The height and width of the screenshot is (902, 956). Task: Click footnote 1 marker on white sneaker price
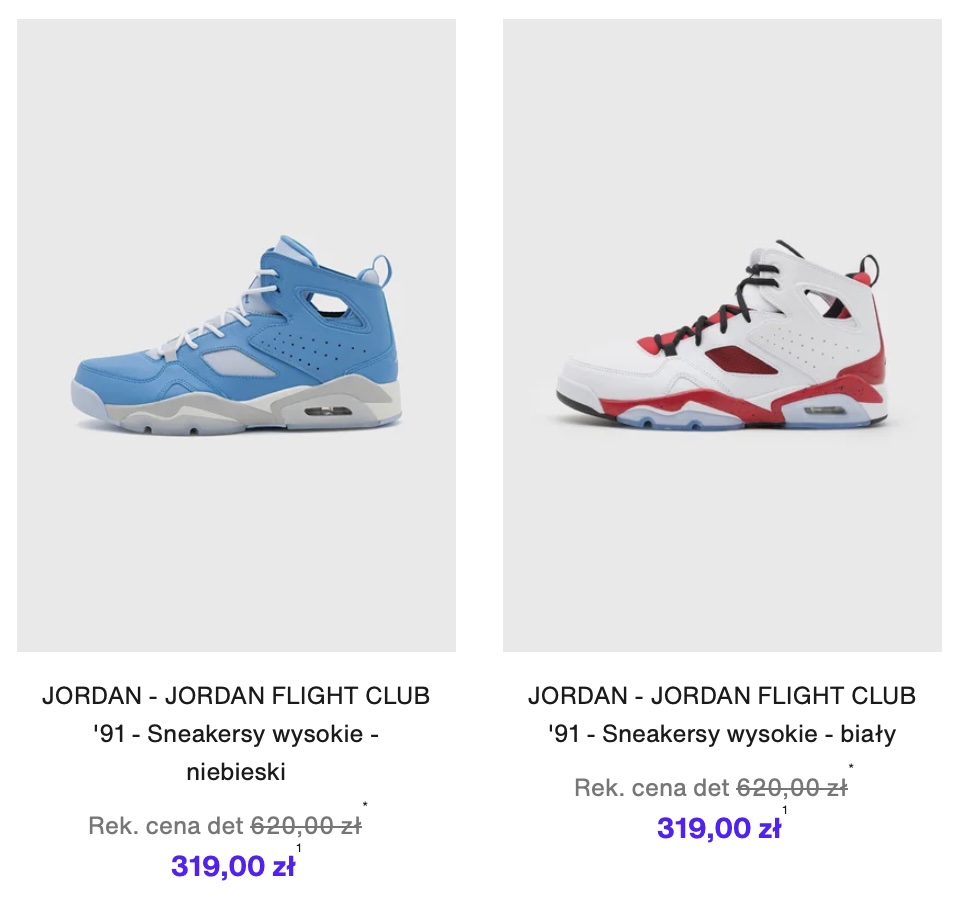click(785, 811)
